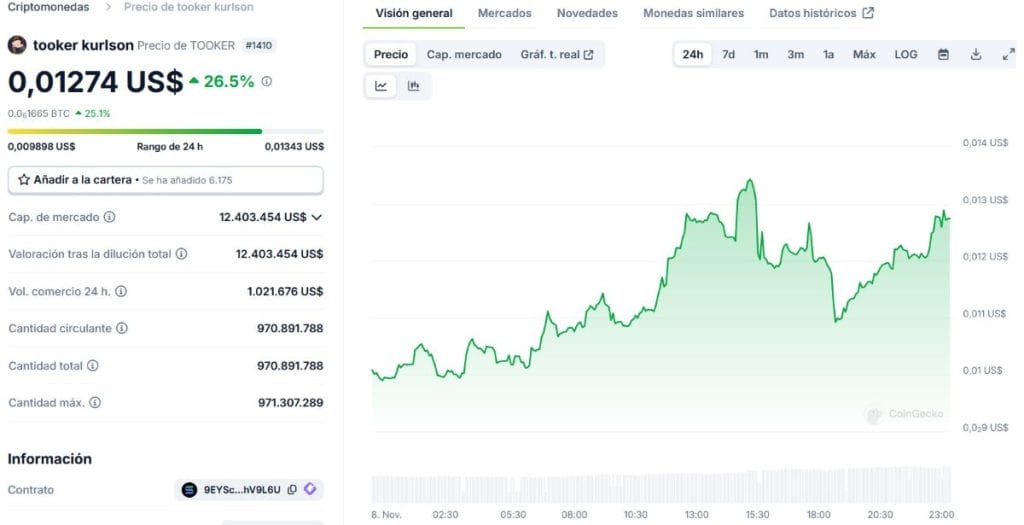Screen dimensions: 1024x525
Task: Select the 24h time range
Action: click(693, 55)
